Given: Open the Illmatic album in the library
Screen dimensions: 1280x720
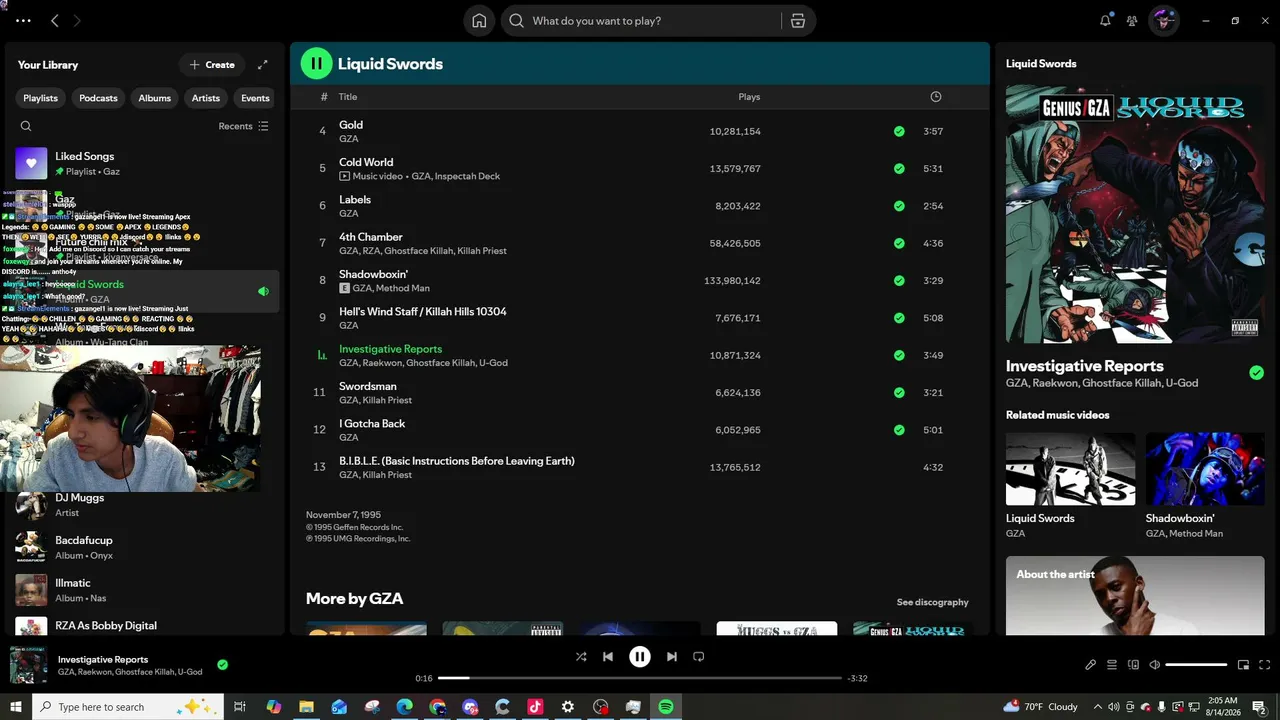Looking at the screenshot, I should (144, 590).
